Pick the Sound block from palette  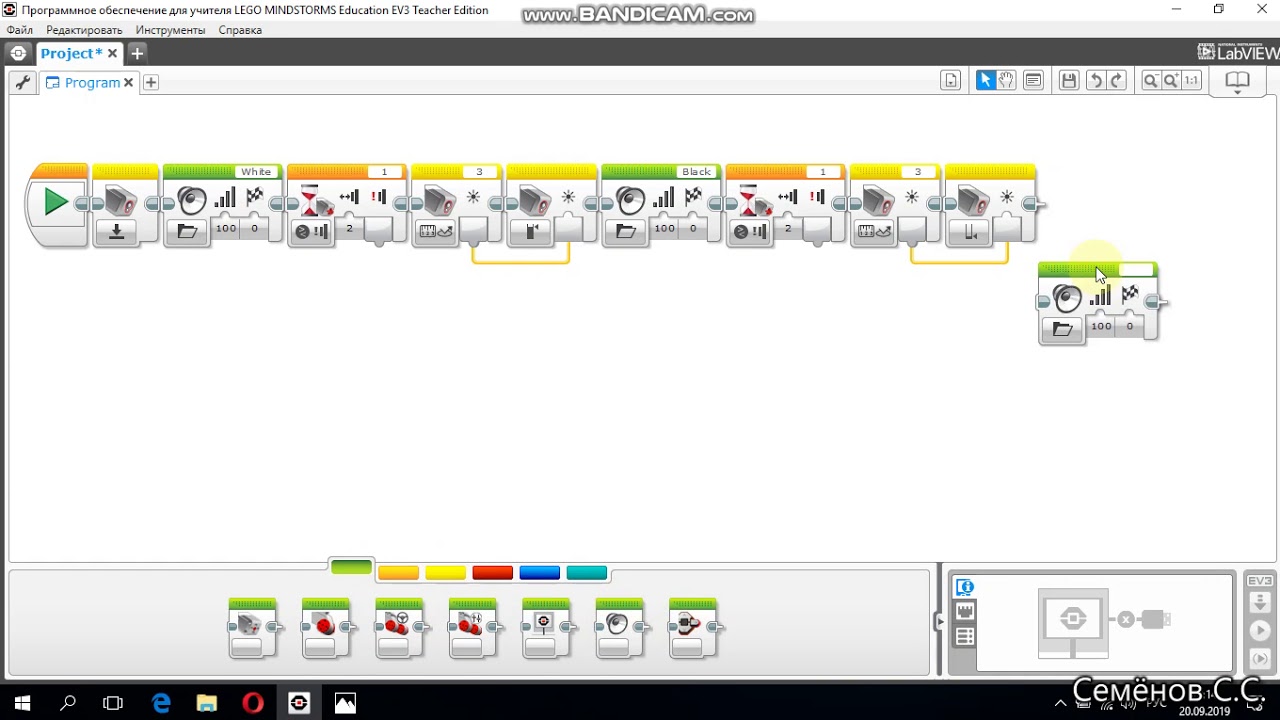[620, 628]
